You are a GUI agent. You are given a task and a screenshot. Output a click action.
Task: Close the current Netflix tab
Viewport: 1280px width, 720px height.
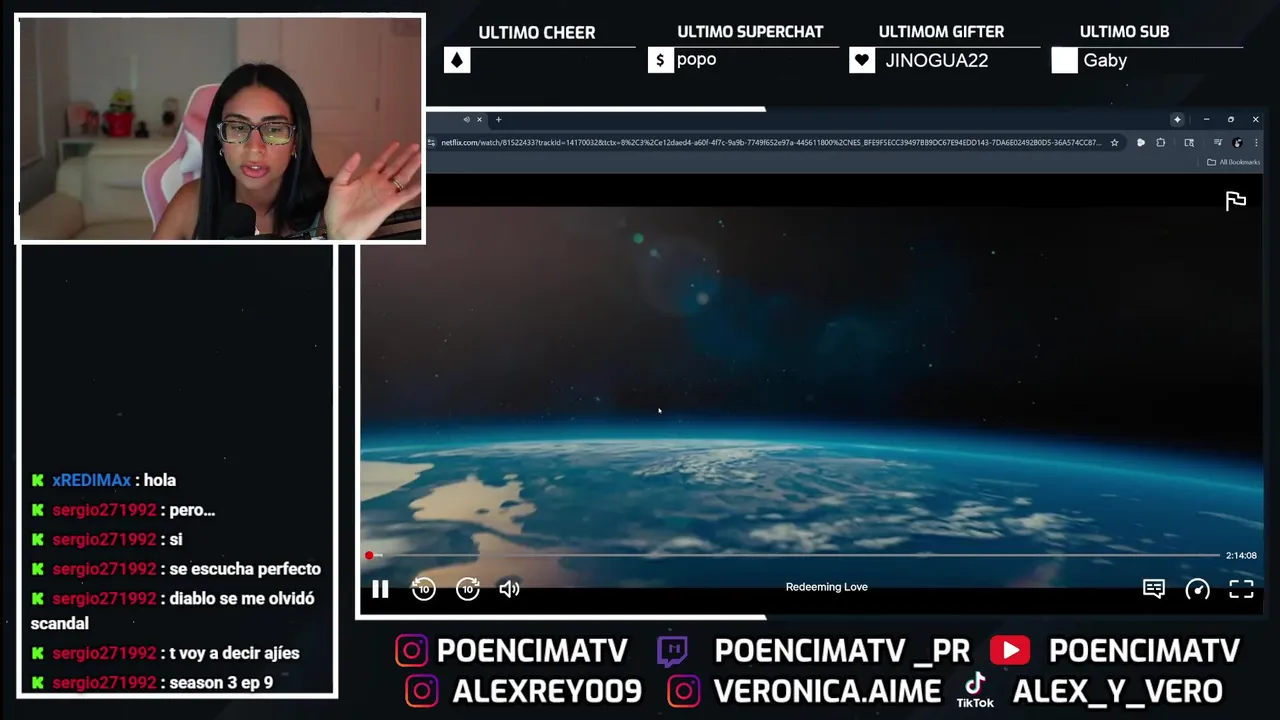coord(479,120)
